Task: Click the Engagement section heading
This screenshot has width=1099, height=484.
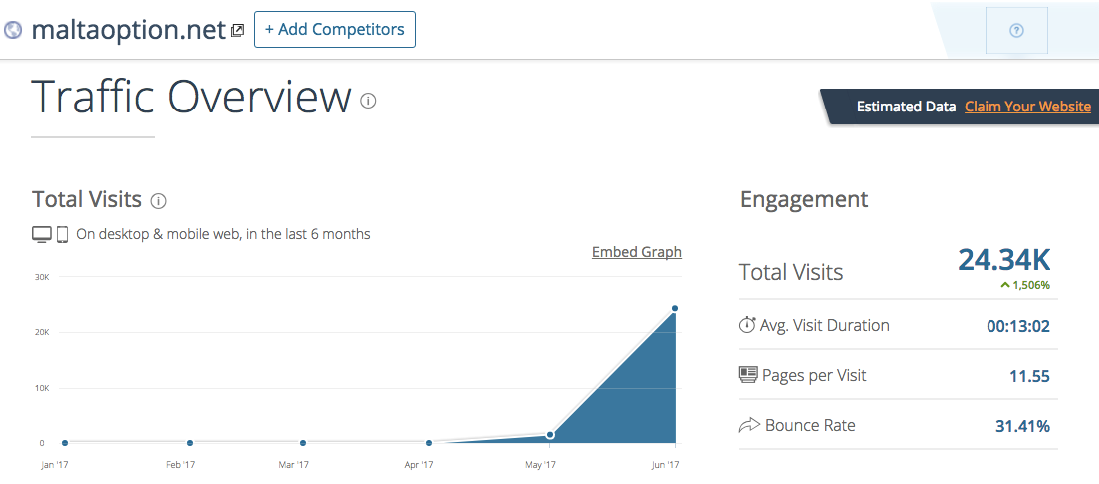Action: (804, 200)
